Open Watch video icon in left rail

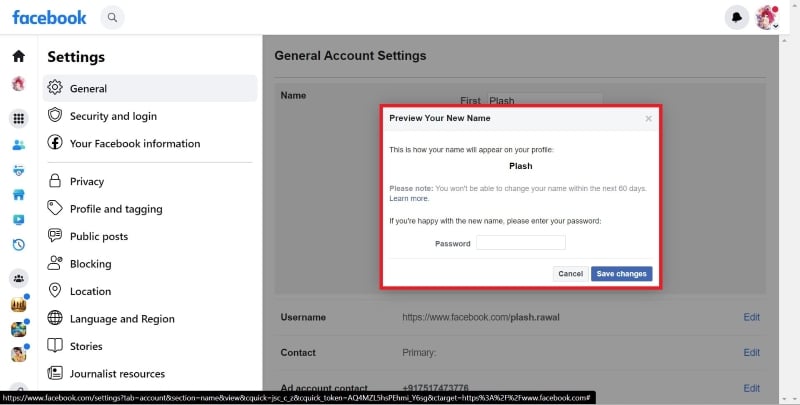[19, 220]
